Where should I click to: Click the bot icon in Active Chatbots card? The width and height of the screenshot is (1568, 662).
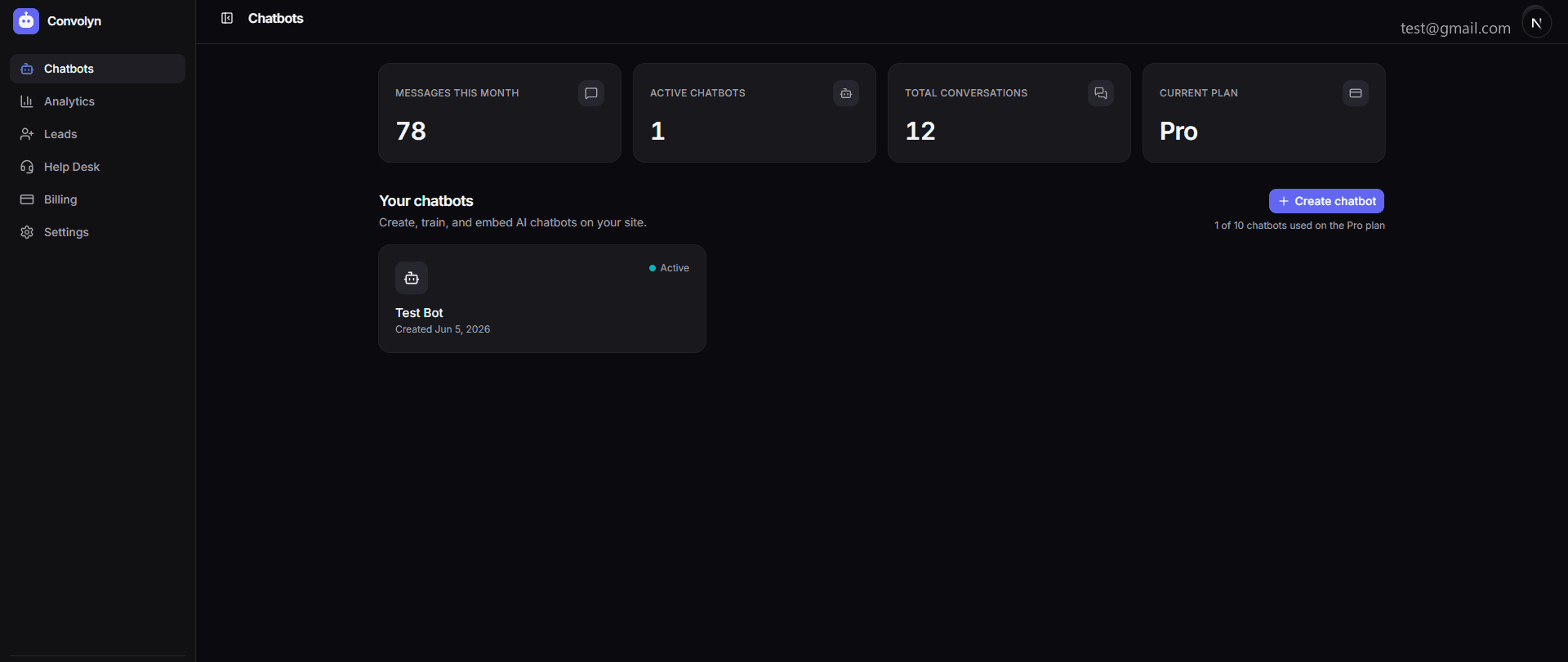tap(846, 93)
